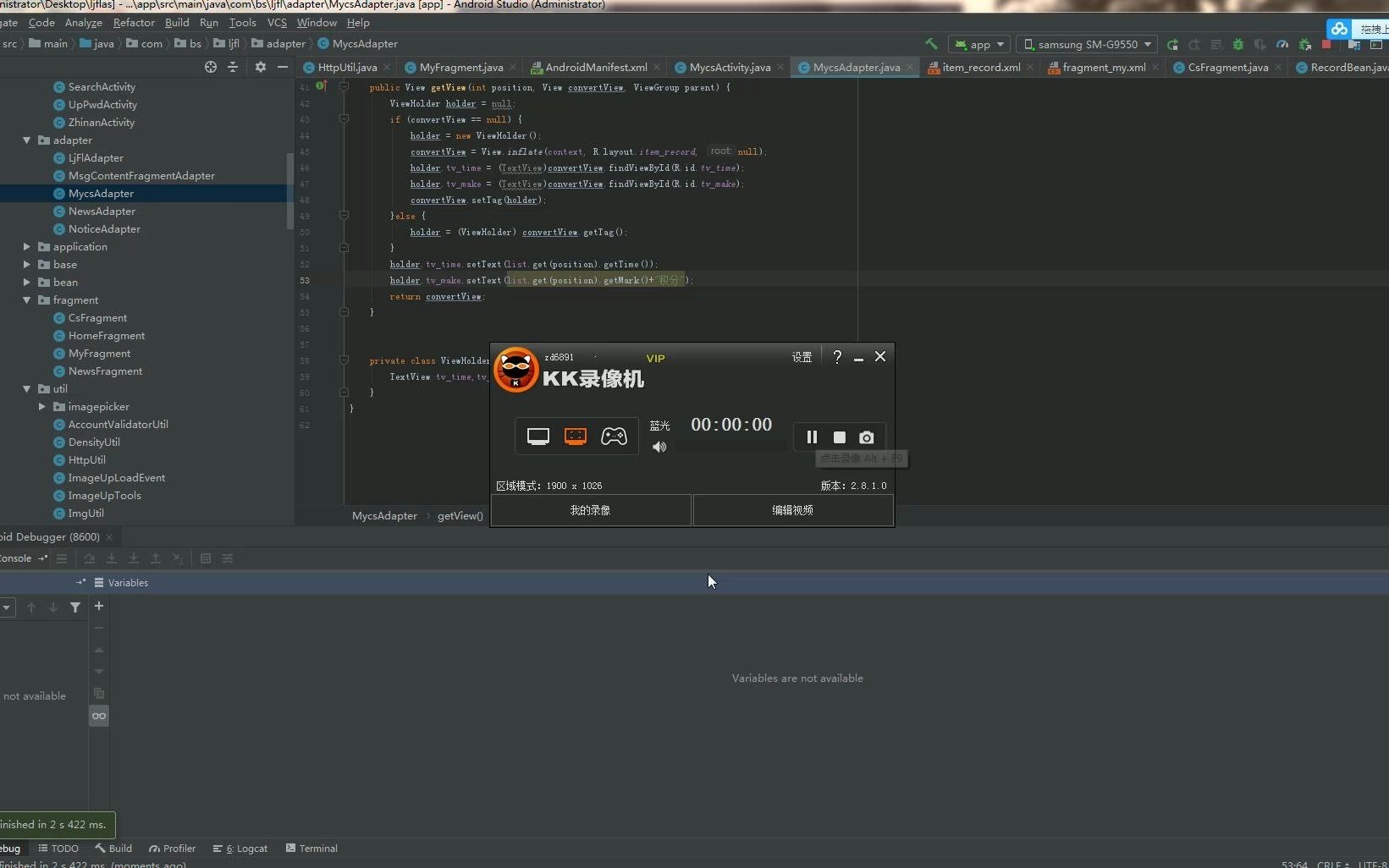Click the green Debug app bug icon

point(1238,45)
